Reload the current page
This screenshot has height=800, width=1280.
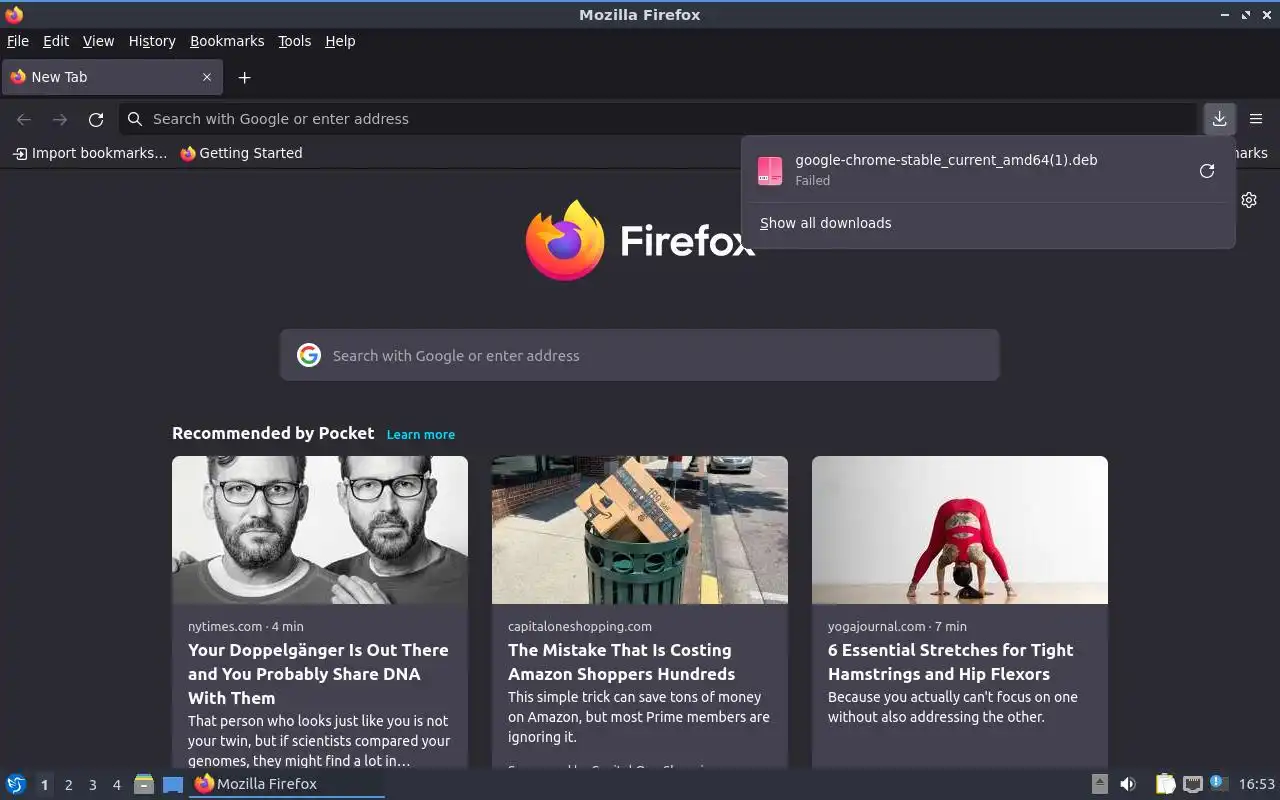(96, 119)
